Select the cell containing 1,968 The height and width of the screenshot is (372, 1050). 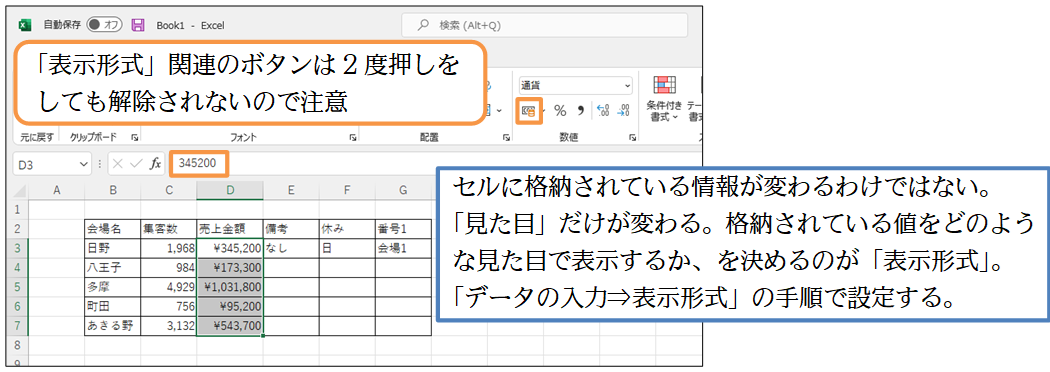(169, 248)
